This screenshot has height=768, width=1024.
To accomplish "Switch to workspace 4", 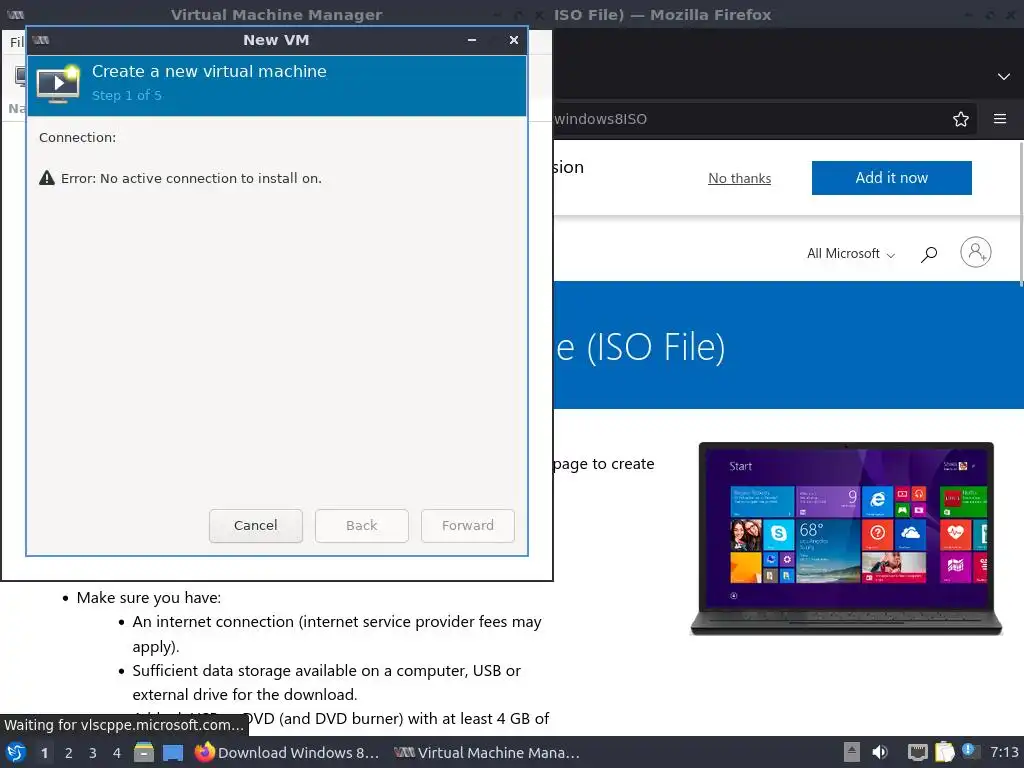I will pos(117,753).
